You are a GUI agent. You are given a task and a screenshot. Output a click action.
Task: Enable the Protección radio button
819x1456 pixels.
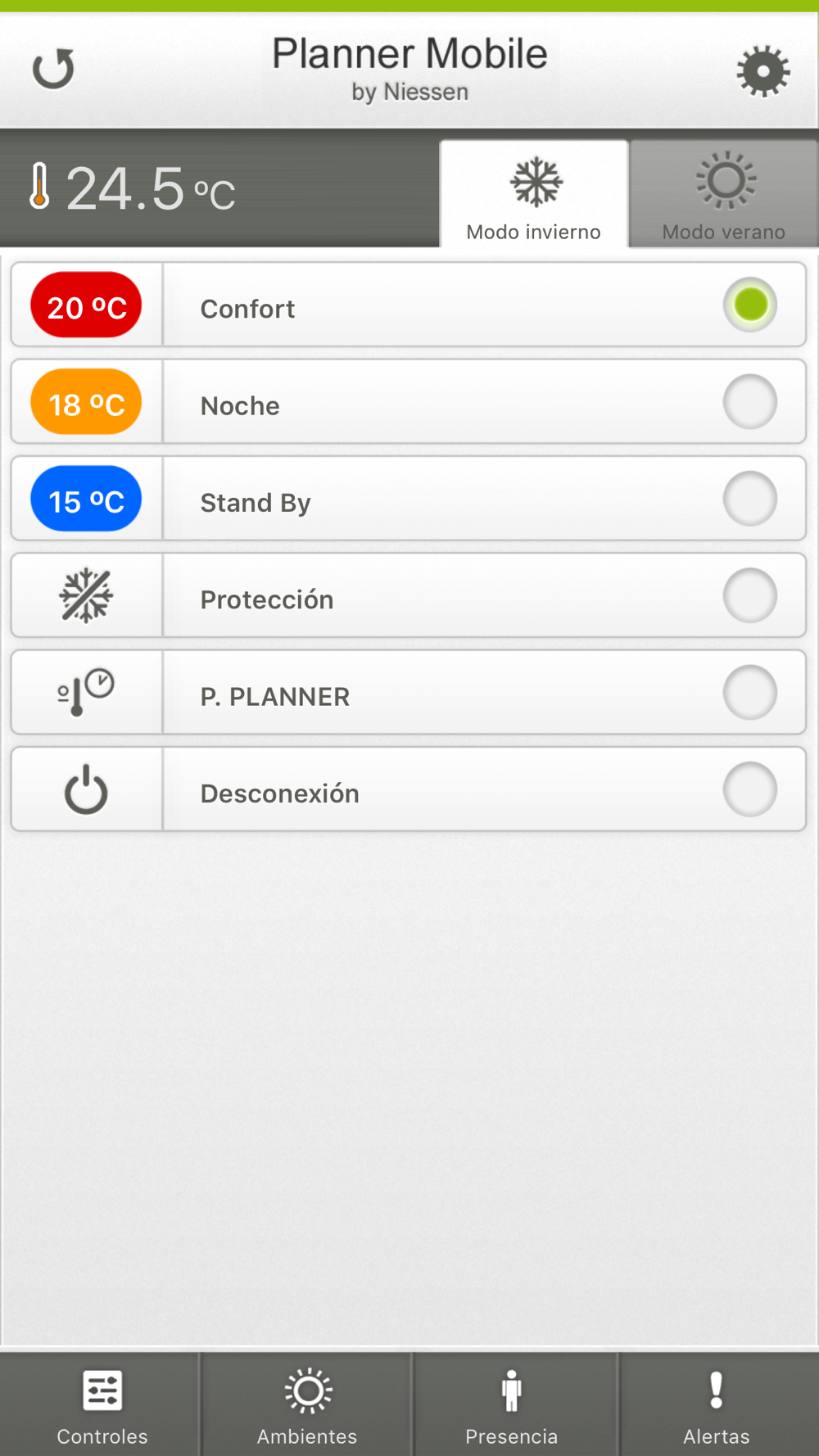click(x=750, y=595)
